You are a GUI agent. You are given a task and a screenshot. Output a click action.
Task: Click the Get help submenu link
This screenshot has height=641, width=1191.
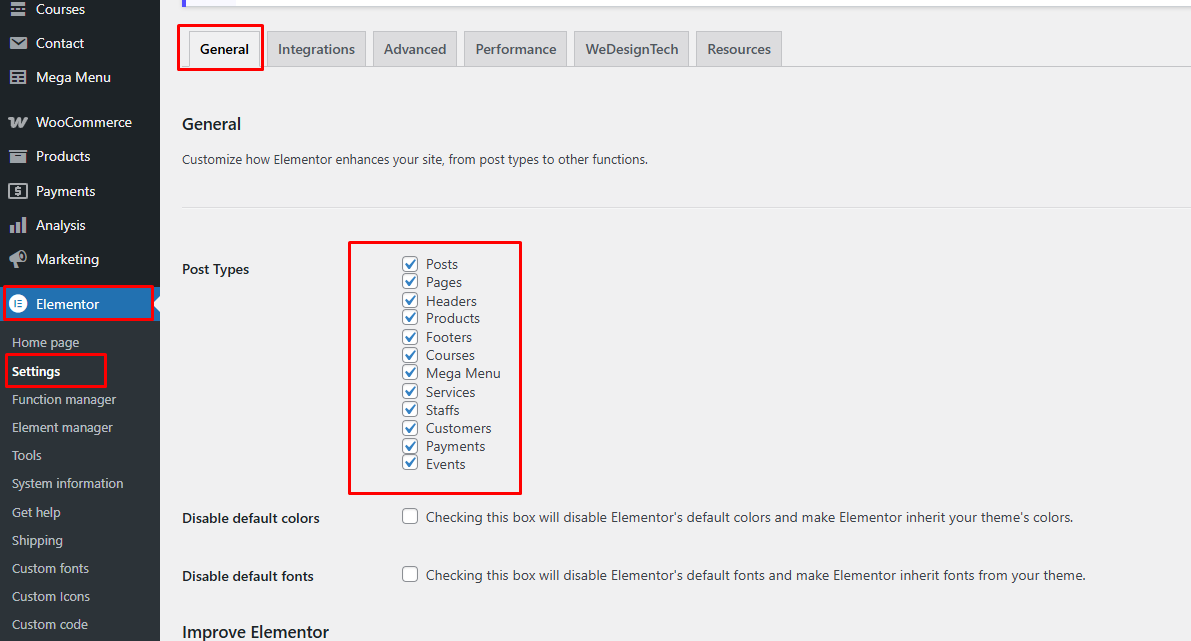pyautogui.click(x=36, y=513)
